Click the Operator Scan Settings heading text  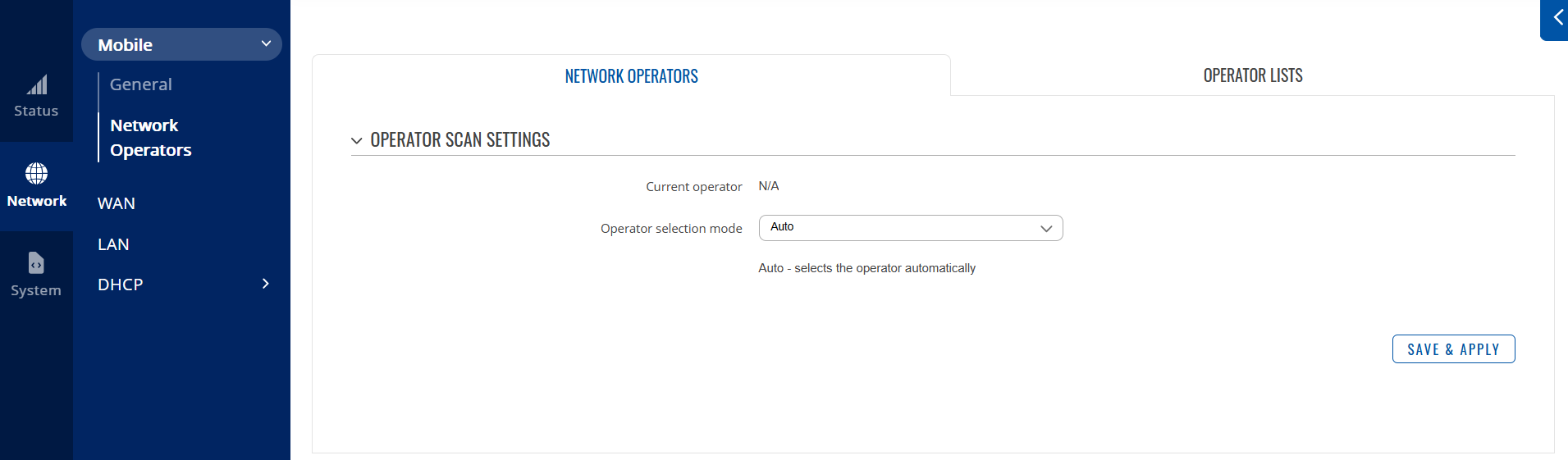(x=460, y=140)
